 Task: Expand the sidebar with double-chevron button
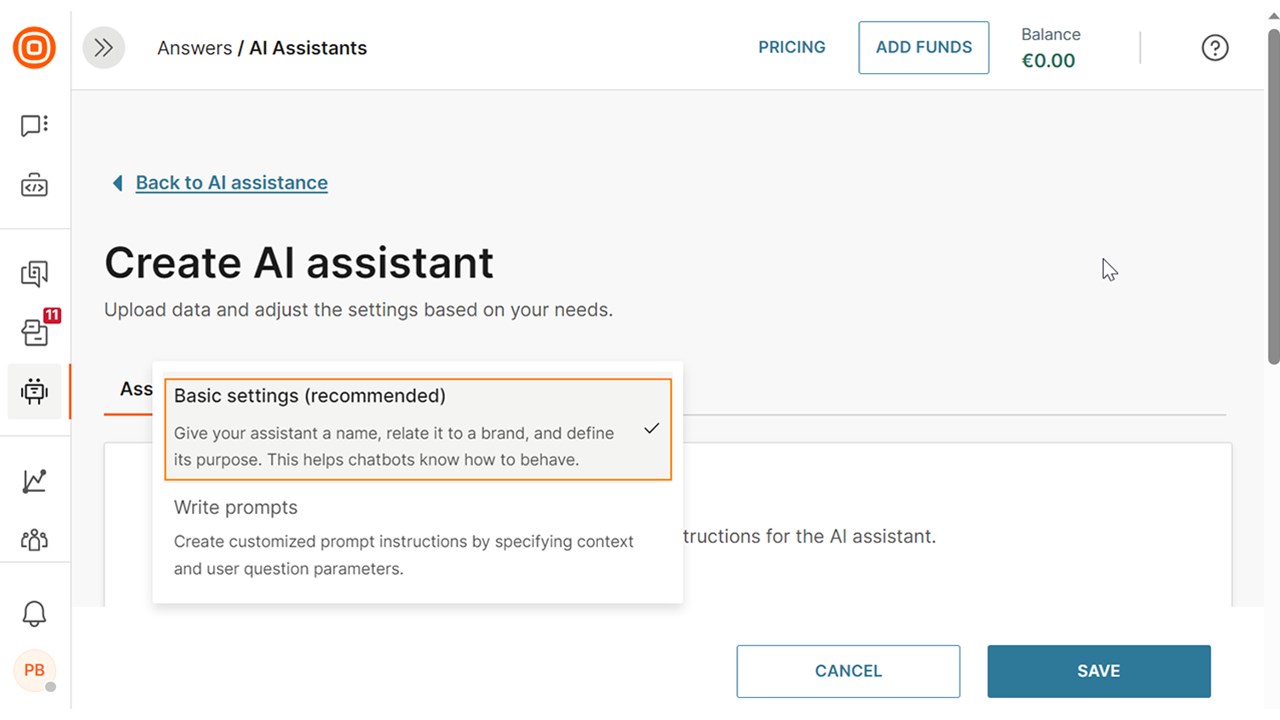coord(104,48)
